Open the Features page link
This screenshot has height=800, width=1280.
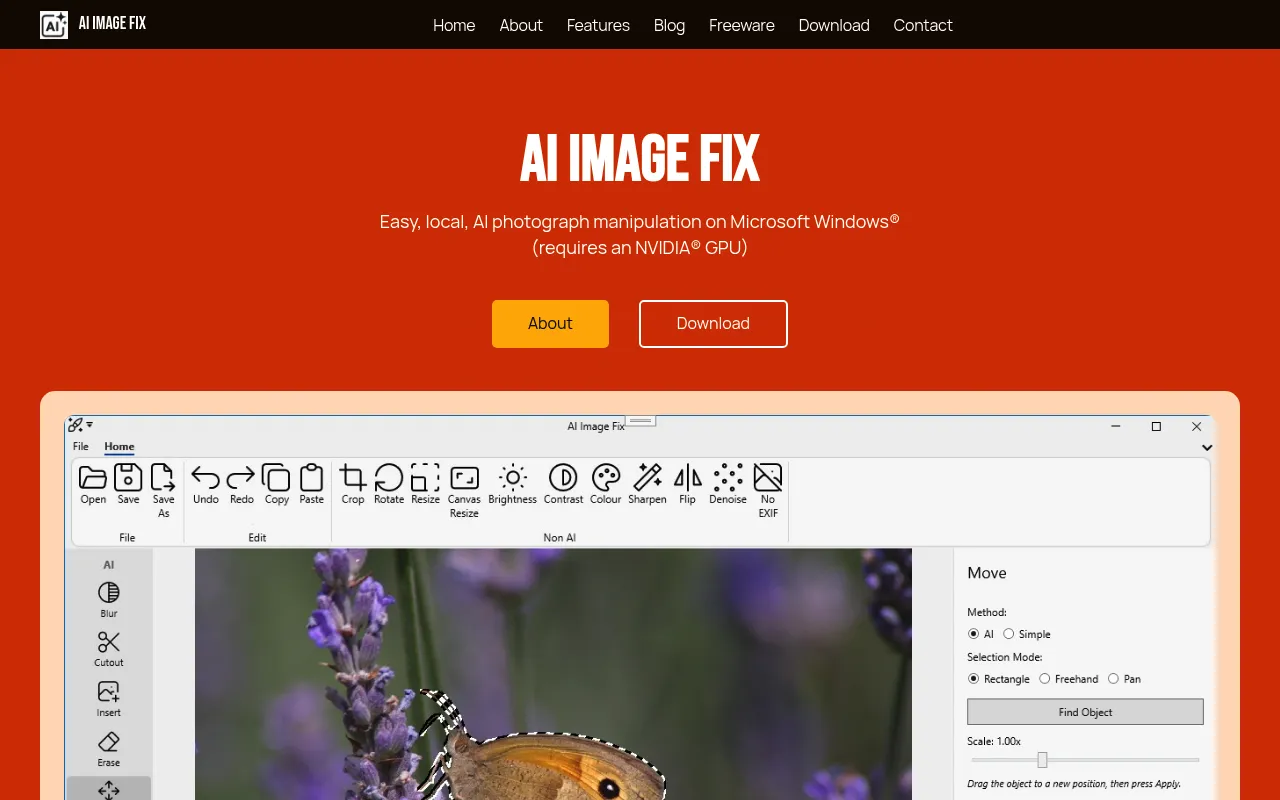tap(598, 25)
